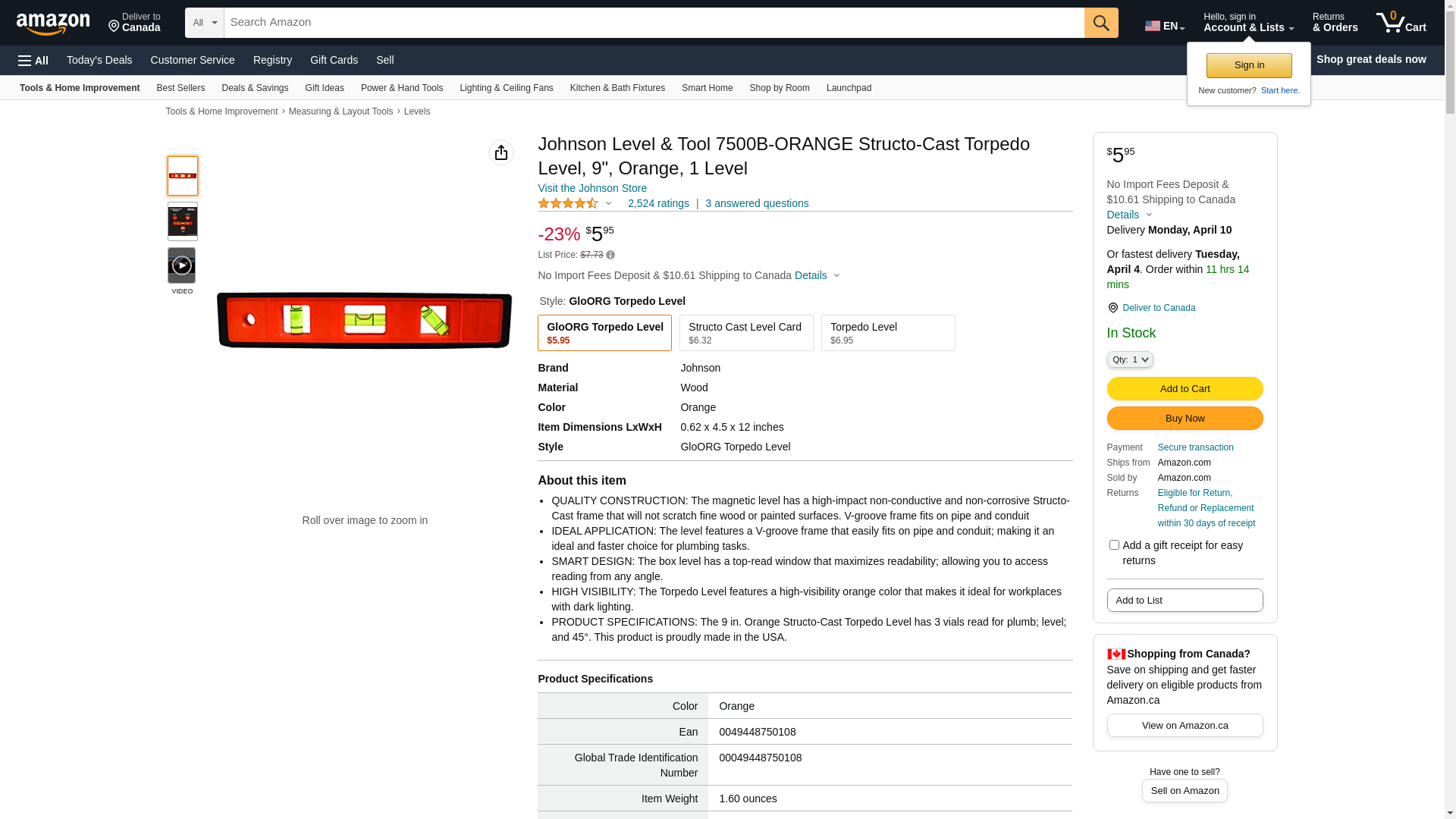Viewport: 1456px width, 819px height.
Task: Click into the Search Amazon field
Action: click(x=652, y=23)
